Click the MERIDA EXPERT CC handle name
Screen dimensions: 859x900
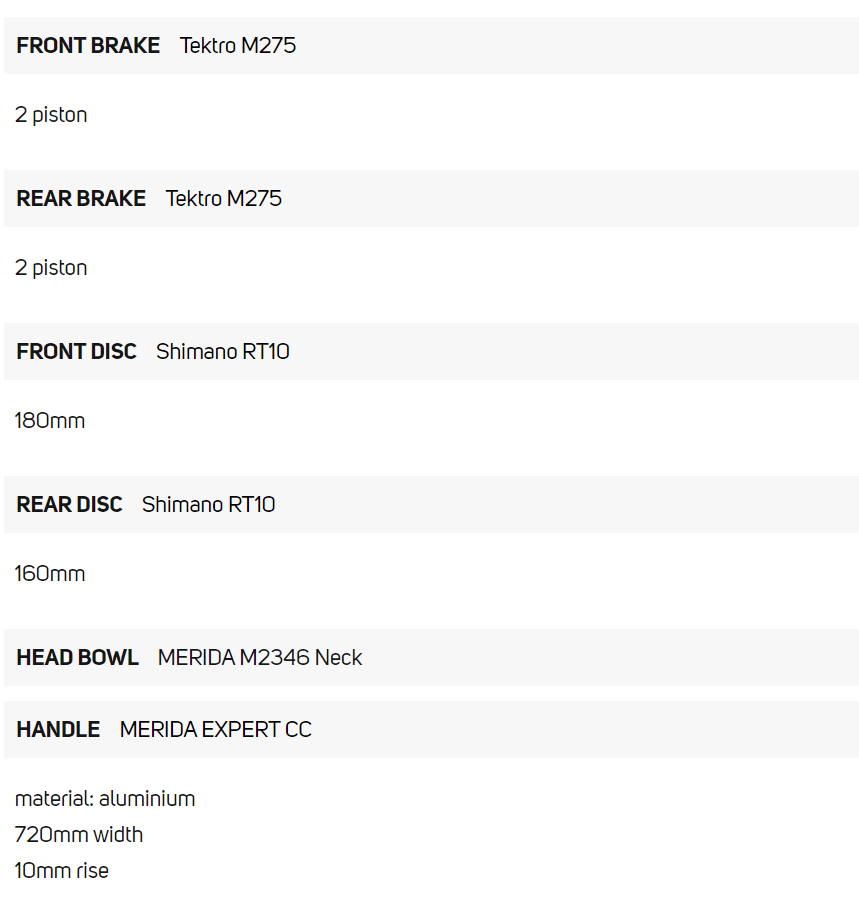pos(216,730)
